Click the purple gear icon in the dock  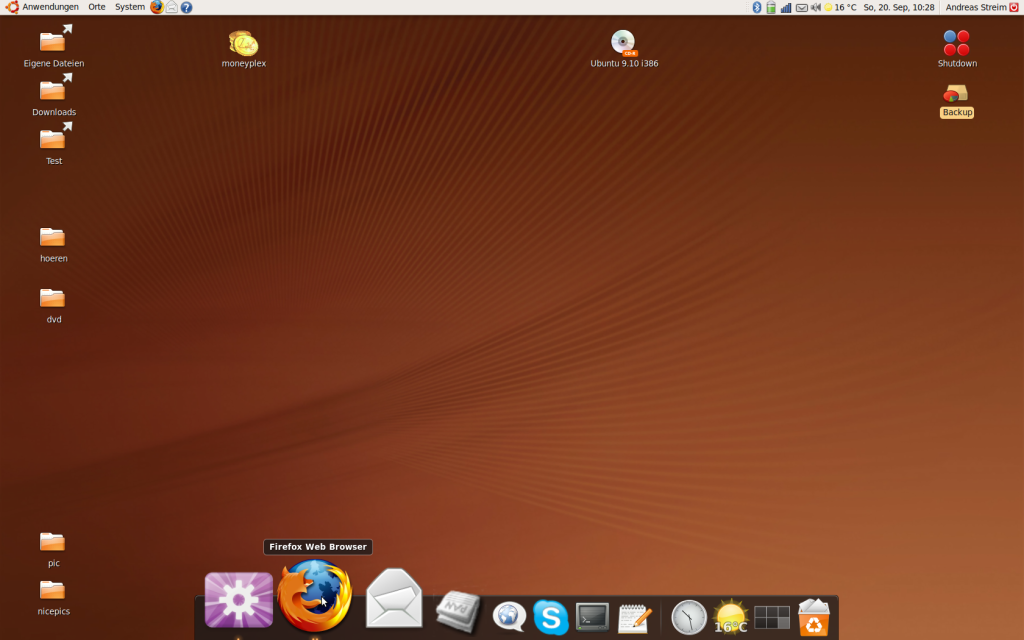[239, 600]
